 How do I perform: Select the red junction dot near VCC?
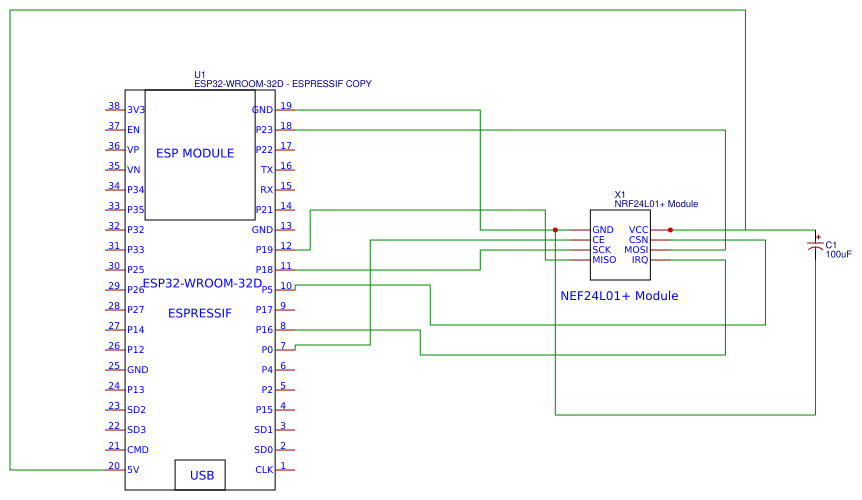[670, 230]
